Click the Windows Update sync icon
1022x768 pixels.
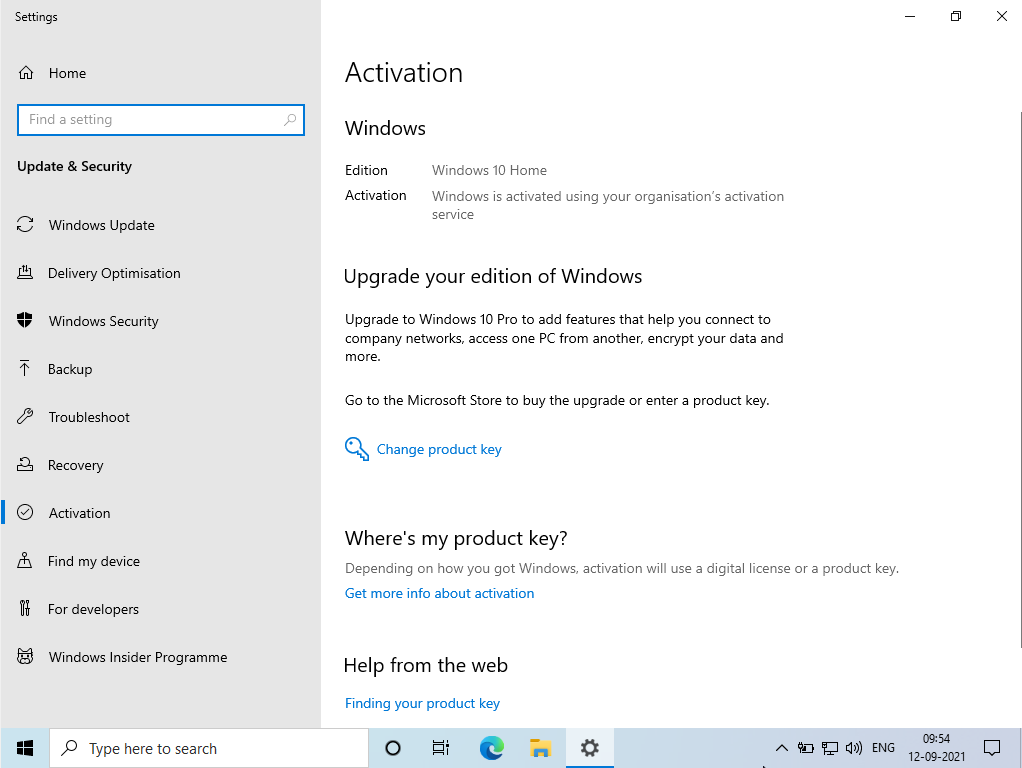coord(25,225)
